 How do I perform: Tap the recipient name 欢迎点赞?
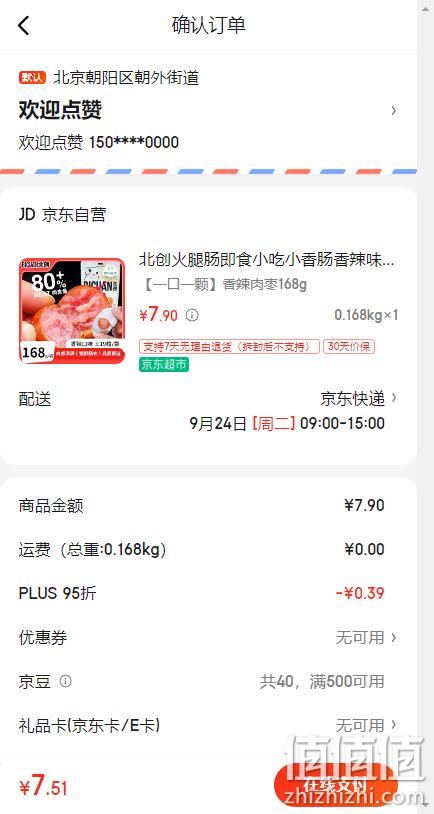60,110
